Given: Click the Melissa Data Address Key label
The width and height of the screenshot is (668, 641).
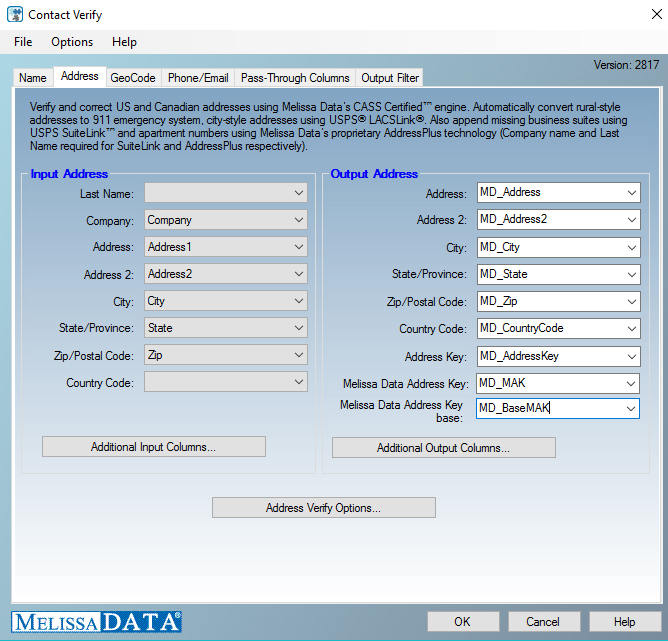Looking at the screenshot, I should click(x=406, y=384).
